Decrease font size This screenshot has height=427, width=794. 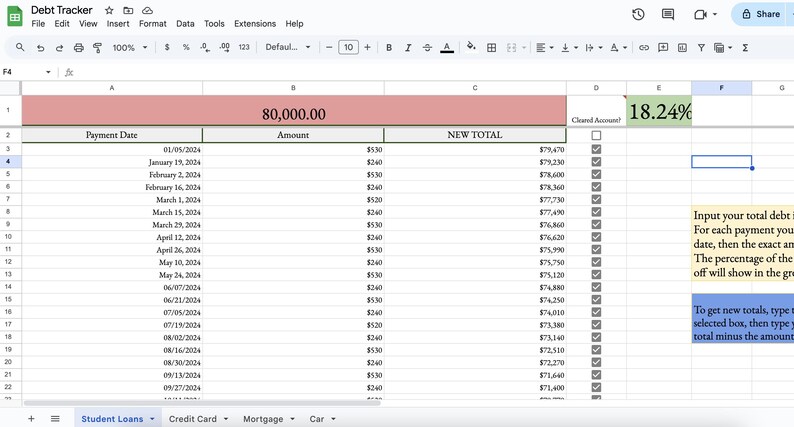pos(329,47)
